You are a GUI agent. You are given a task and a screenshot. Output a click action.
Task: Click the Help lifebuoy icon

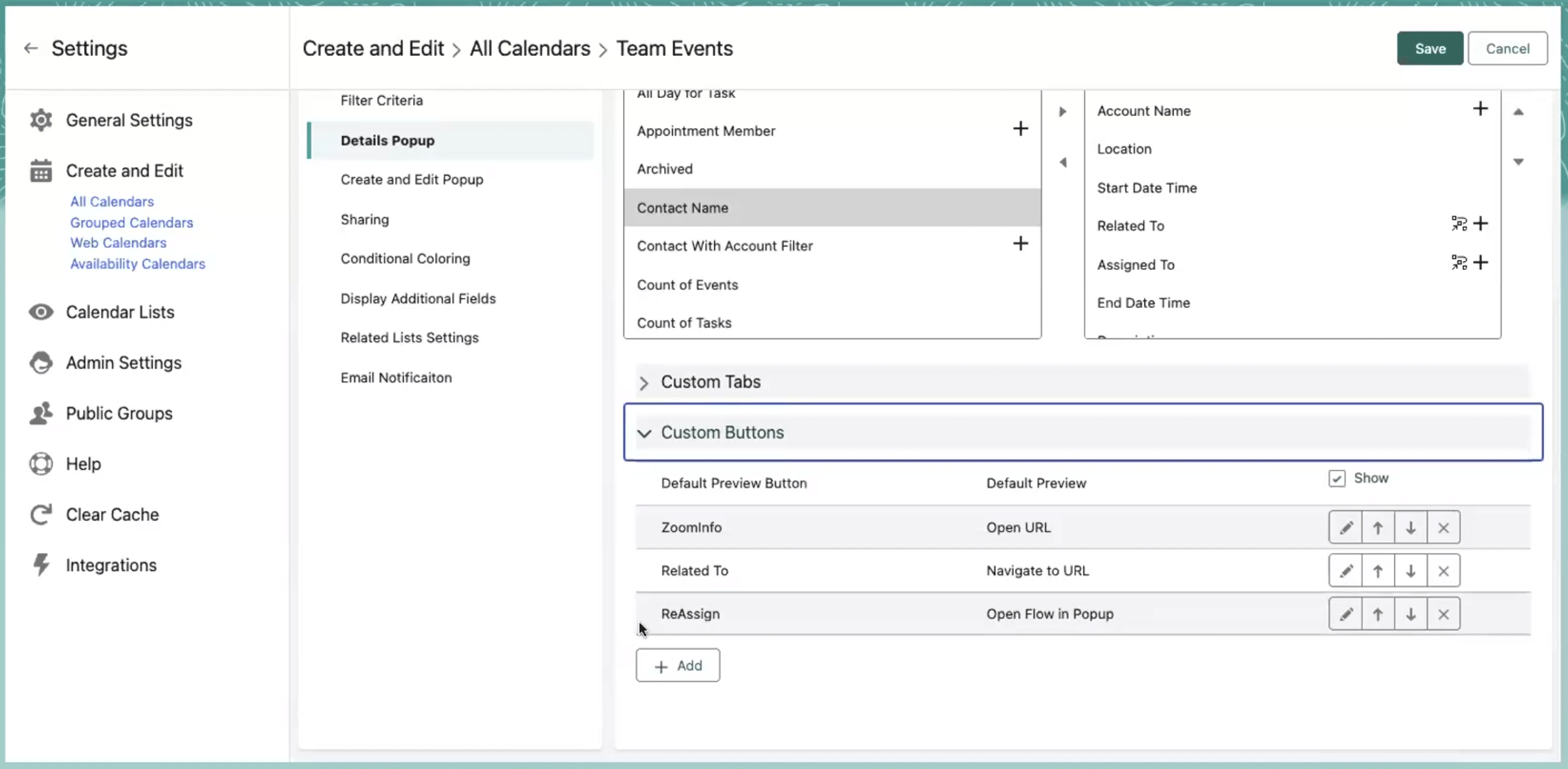41,464
